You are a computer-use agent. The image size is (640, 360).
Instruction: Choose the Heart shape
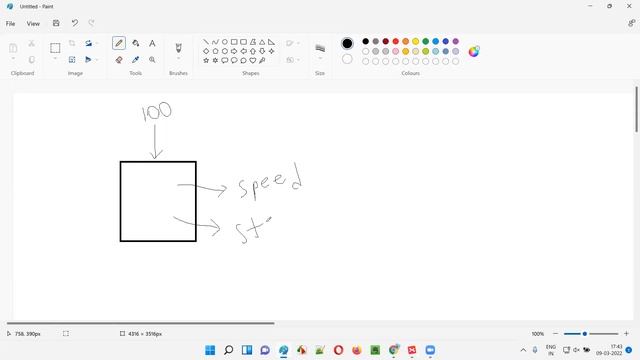tap(253, 60)
